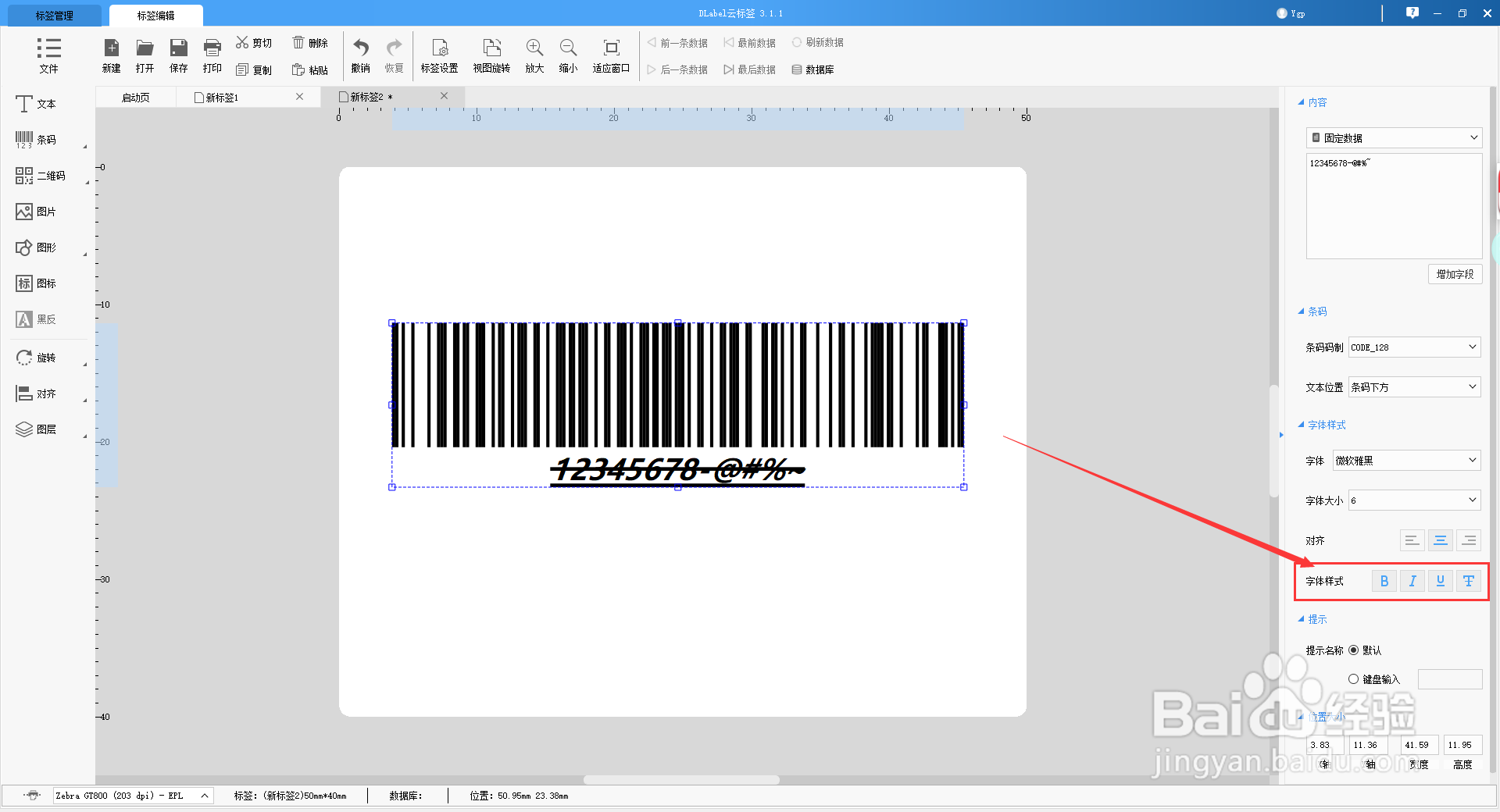Viewport: 1500px width, 812px height.
Task: Select the 条码 barcode tool
Action: point(36,140)
